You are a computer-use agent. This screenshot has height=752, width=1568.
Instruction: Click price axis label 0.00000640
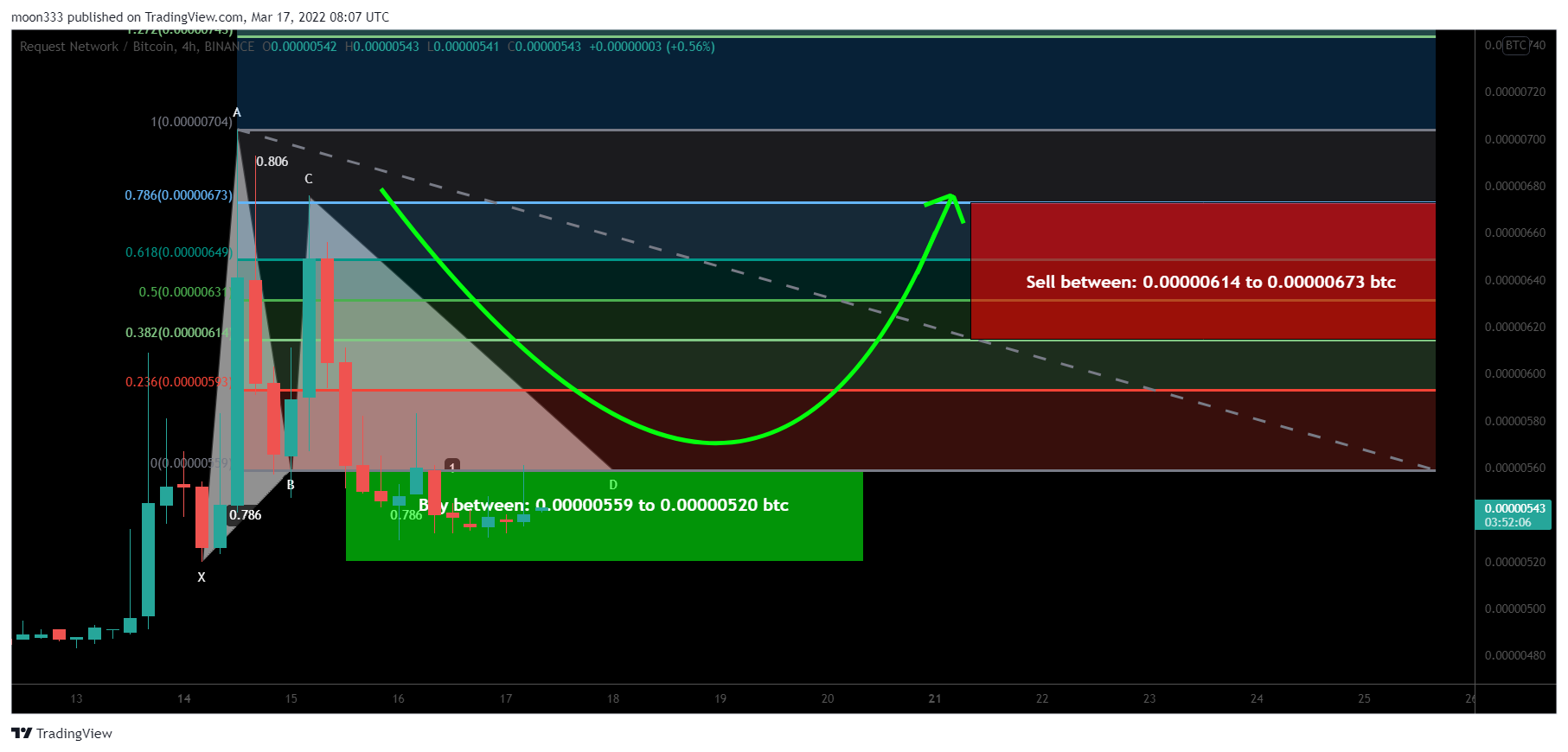pyautogui.click(x=1515, y=280)
